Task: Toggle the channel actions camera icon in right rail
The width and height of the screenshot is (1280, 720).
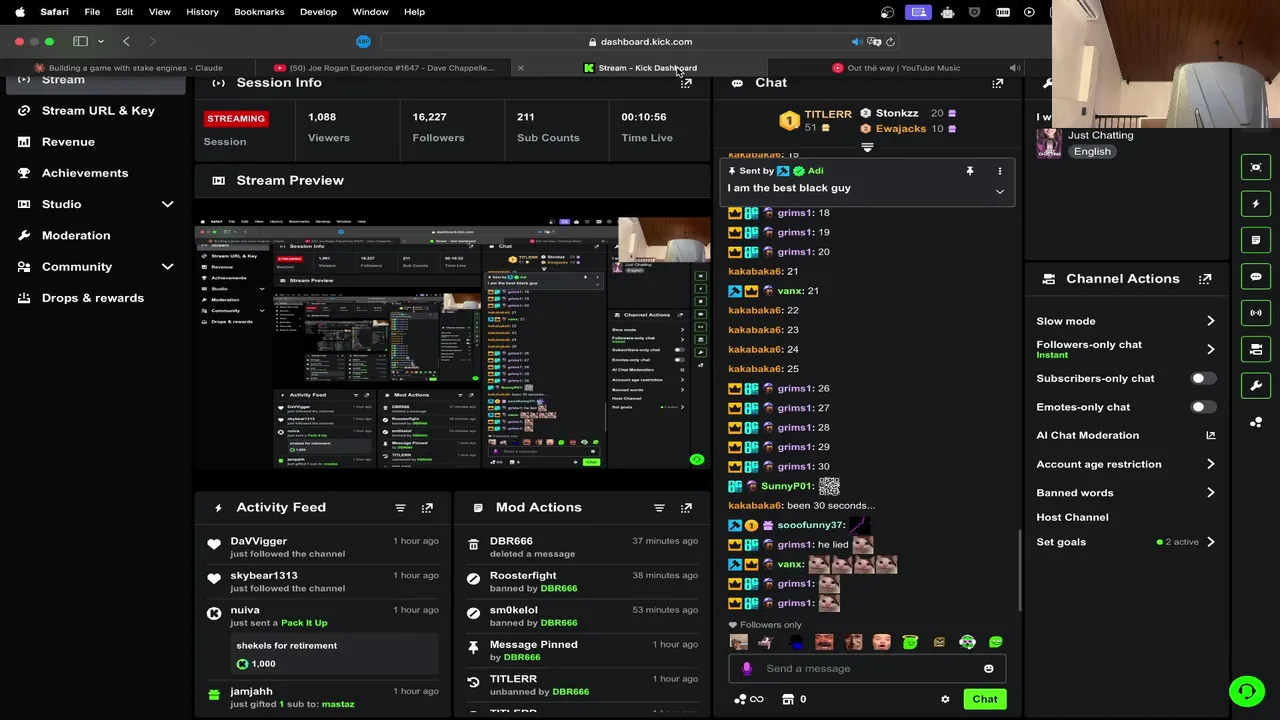Action: click(x=1256, y=349)
